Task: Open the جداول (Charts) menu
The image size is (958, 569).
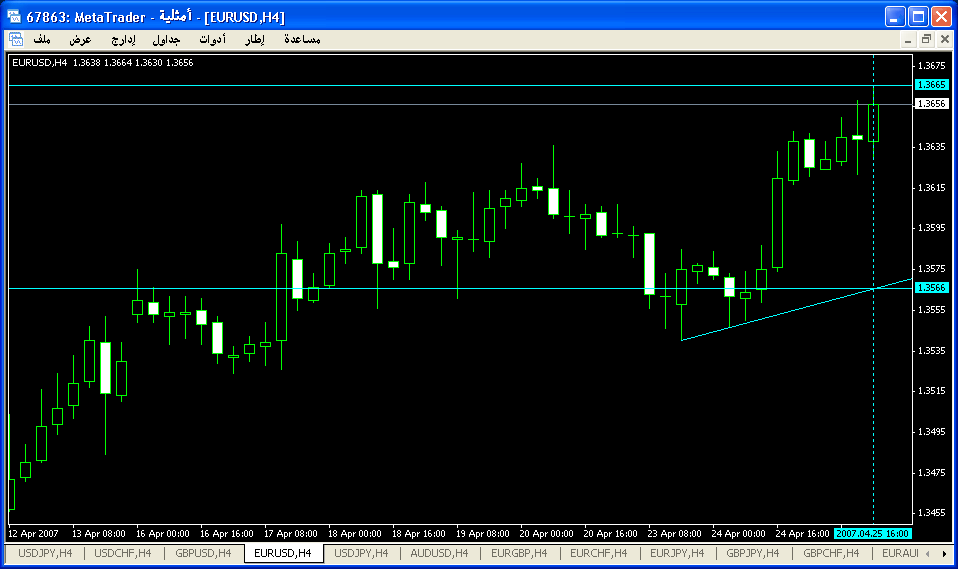Action: coord(166,40)
